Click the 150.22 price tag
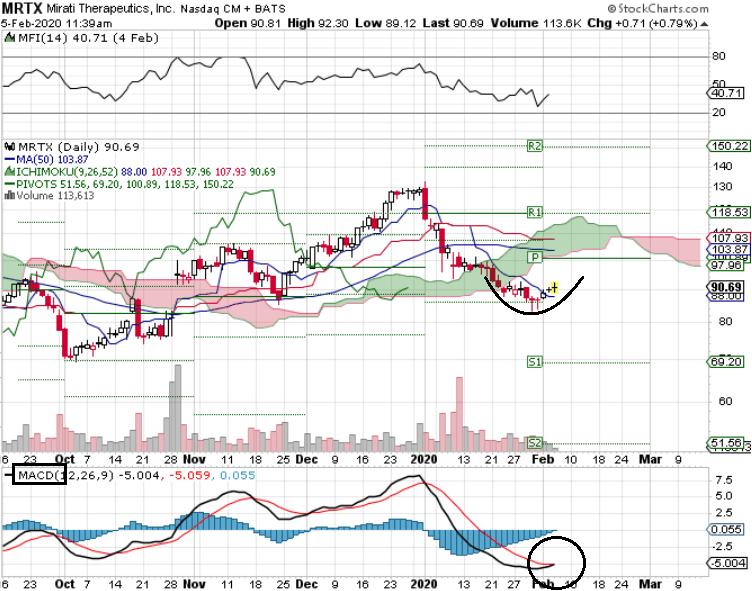The image size is (752, 591). 728,146
